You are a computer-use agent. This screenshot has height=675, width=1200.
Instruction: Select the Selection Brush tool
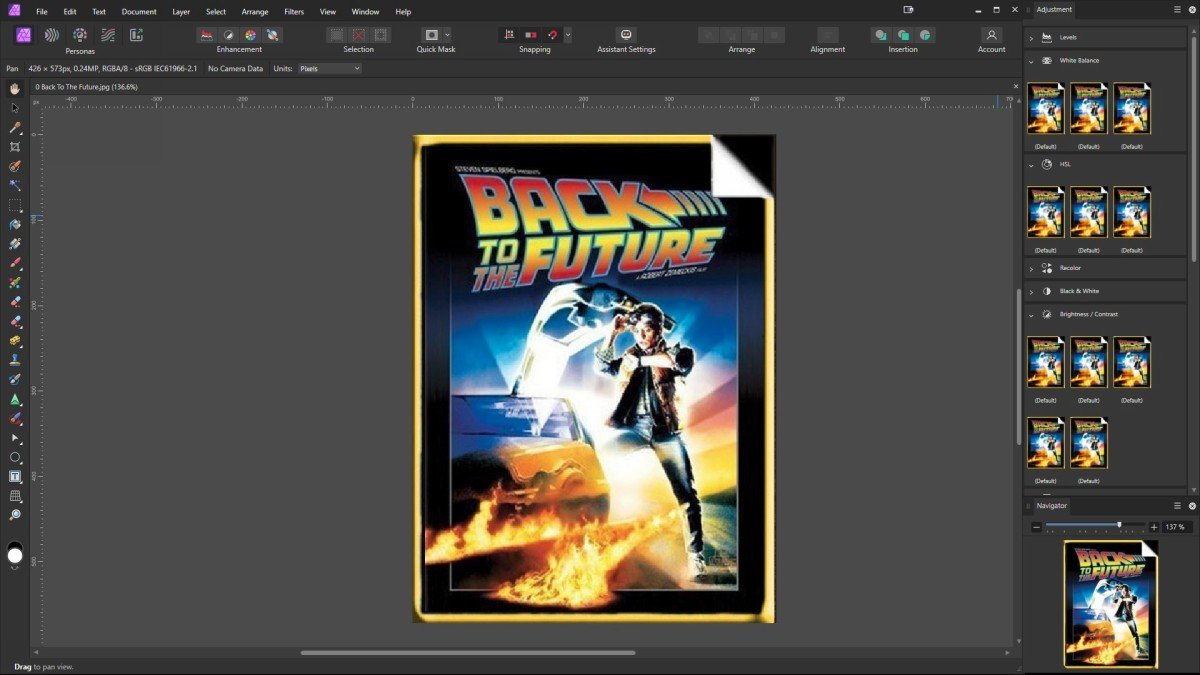point(15,166)
